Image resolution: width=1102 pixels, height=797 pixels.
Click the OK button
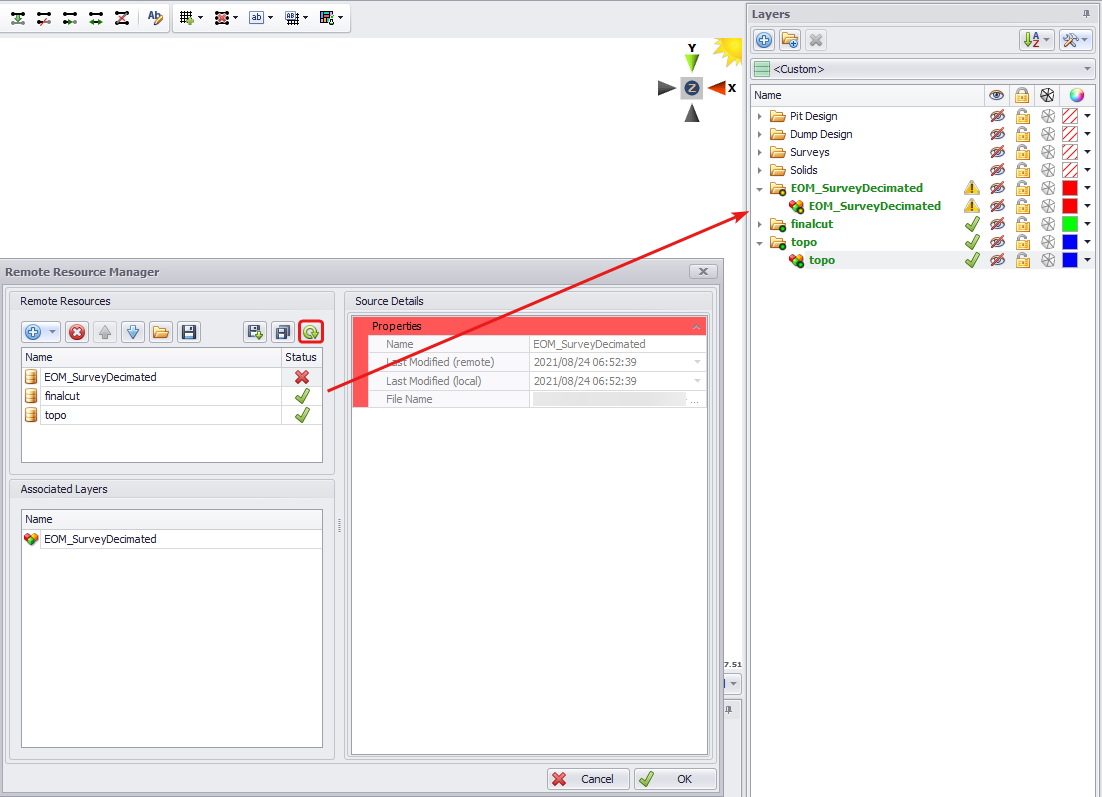coord(675,779)
